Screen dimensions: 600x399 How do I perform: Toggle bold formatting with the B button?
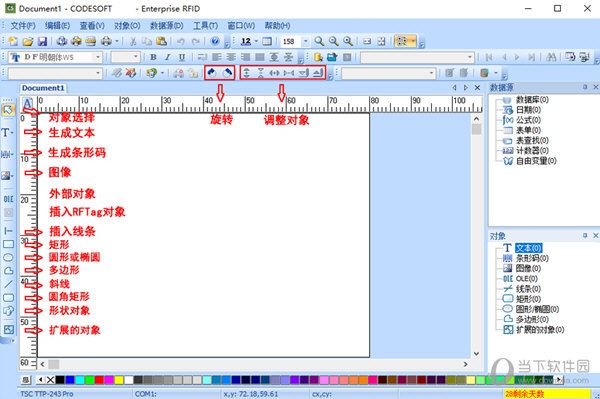click(153, 57)
